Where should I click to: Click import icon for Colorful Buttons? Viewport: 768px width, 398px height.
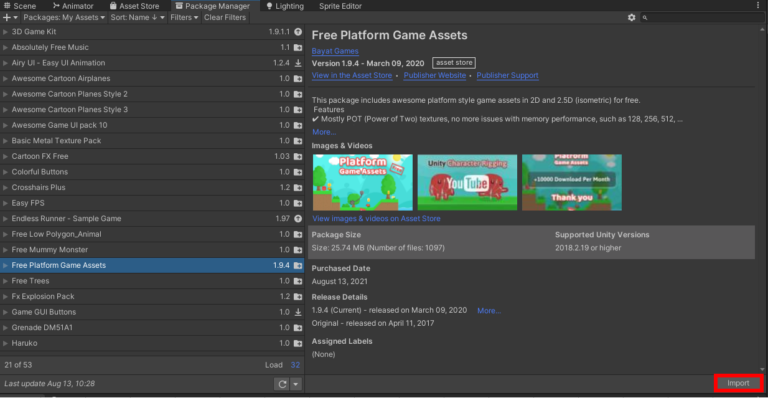[x=298, y=172]
